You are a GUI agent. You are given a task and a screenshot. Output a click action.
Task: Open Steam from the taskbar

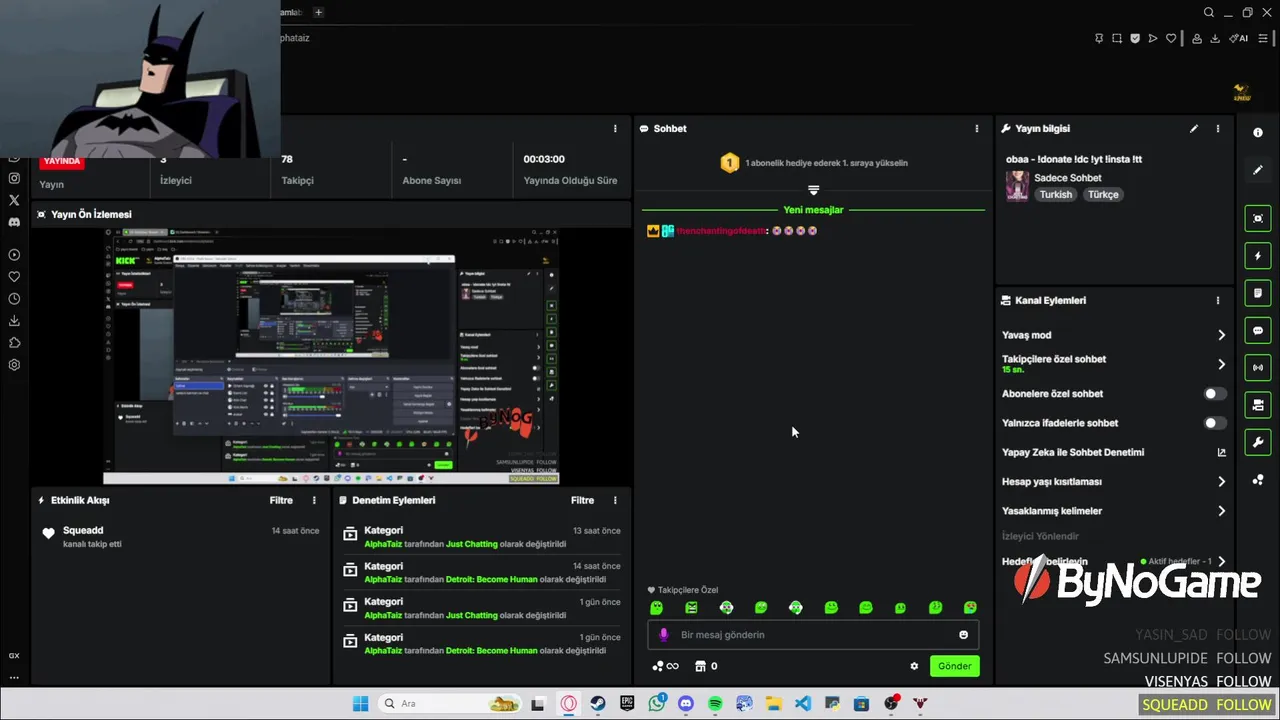pyautogui.click(x=597, y=704)
